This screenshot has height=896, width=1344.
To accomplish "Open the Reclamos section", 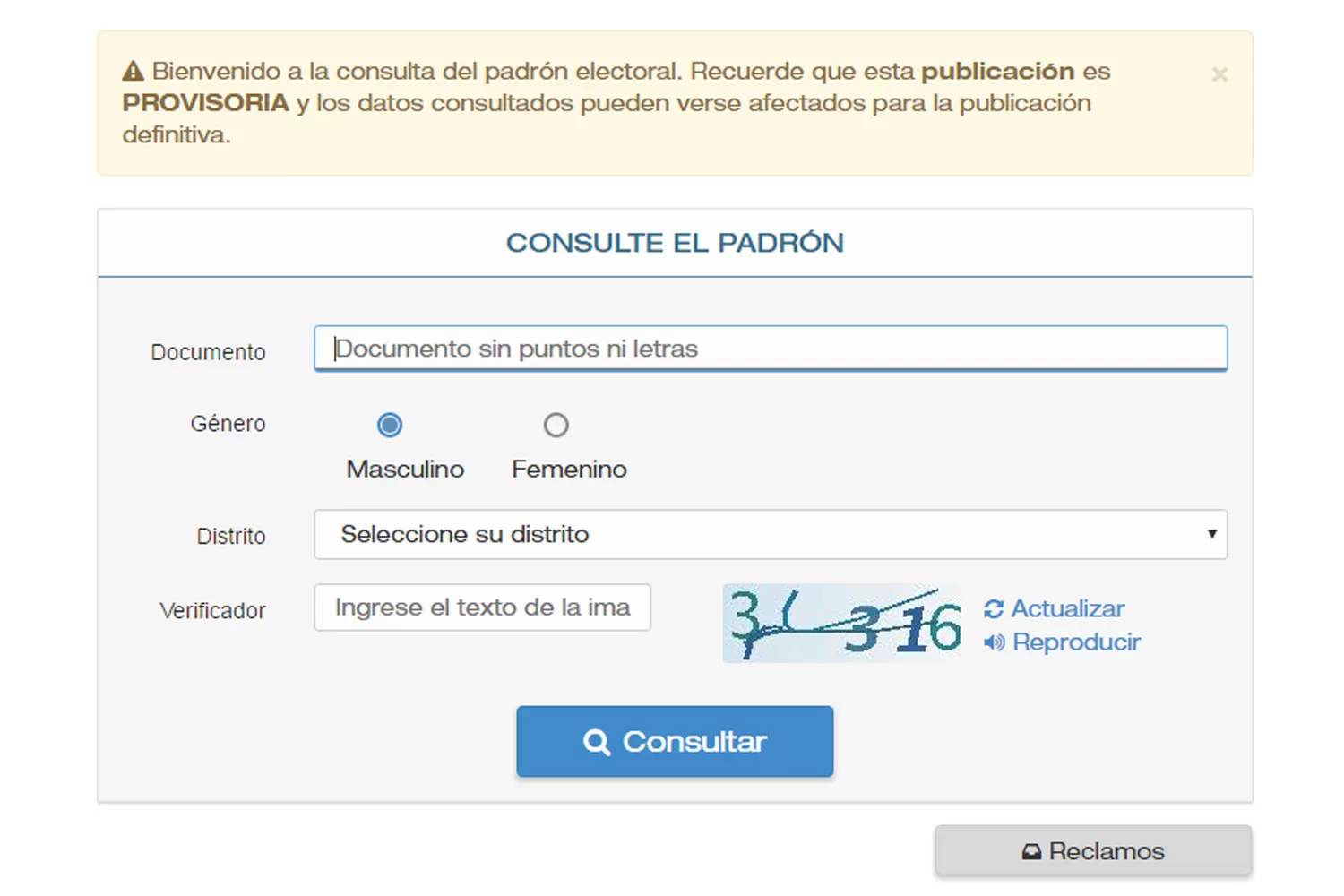I will click(x=1093, y=850).
